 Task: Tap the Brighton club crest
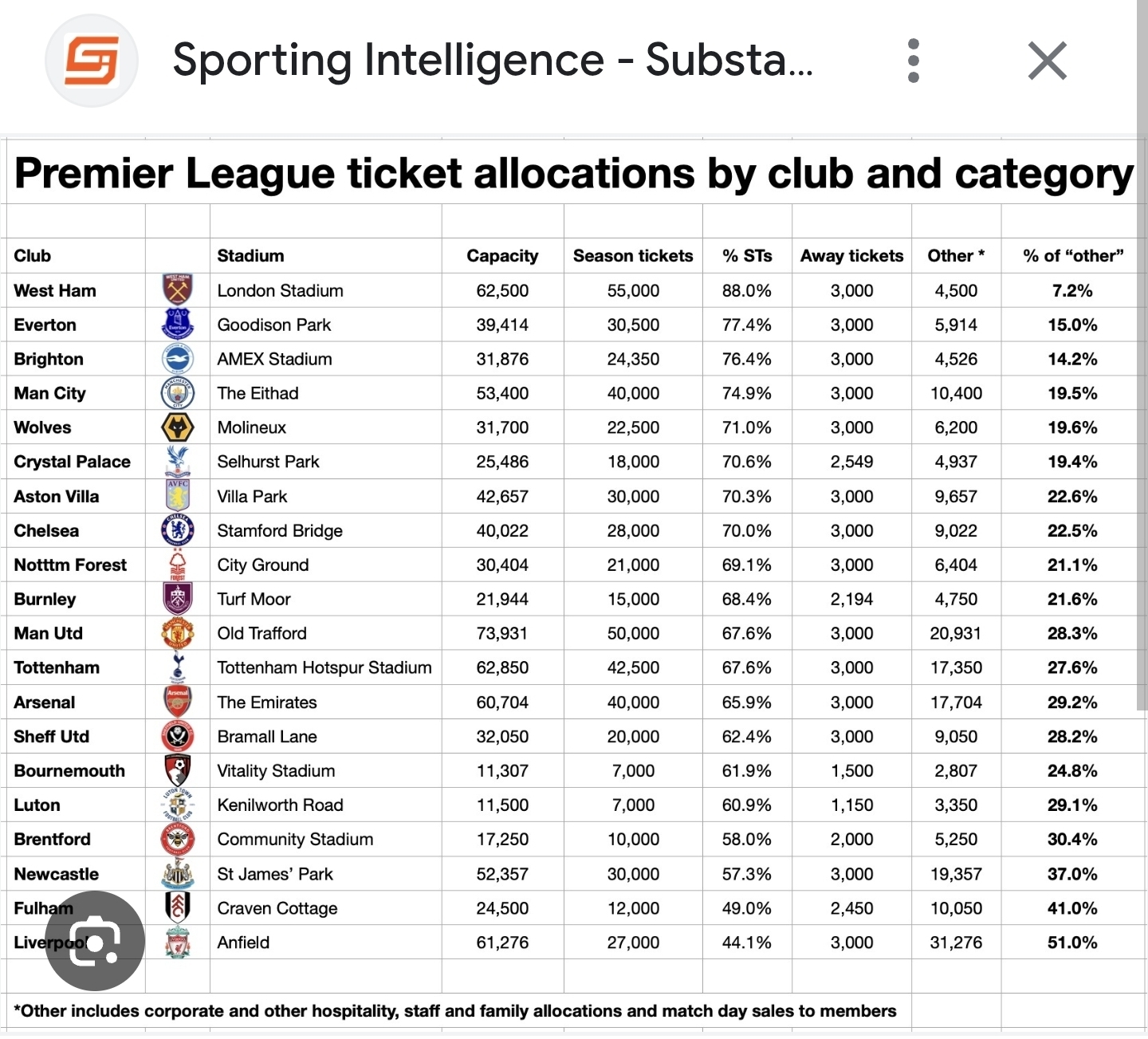178,359
